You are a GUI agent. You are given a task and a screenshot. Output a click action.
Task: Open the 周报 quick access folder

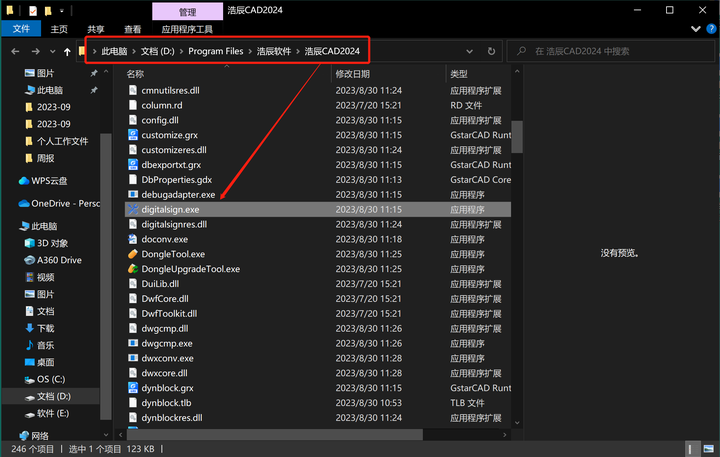coord(39,158)
